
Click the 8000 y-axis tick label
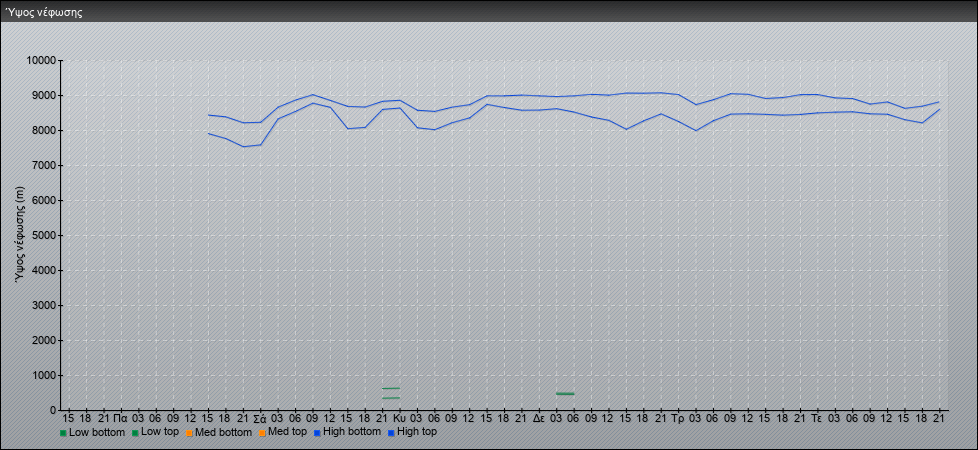pos(44,130)
